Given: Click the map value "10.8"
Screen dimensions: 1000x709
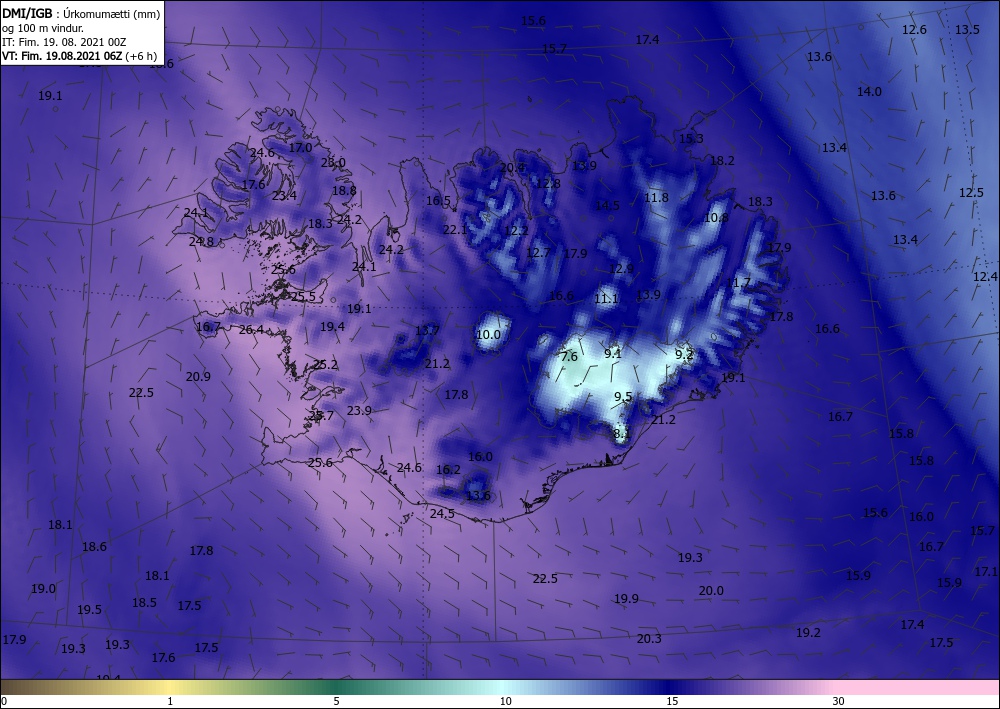Looking at the screenshot, I should coord(716,217).
